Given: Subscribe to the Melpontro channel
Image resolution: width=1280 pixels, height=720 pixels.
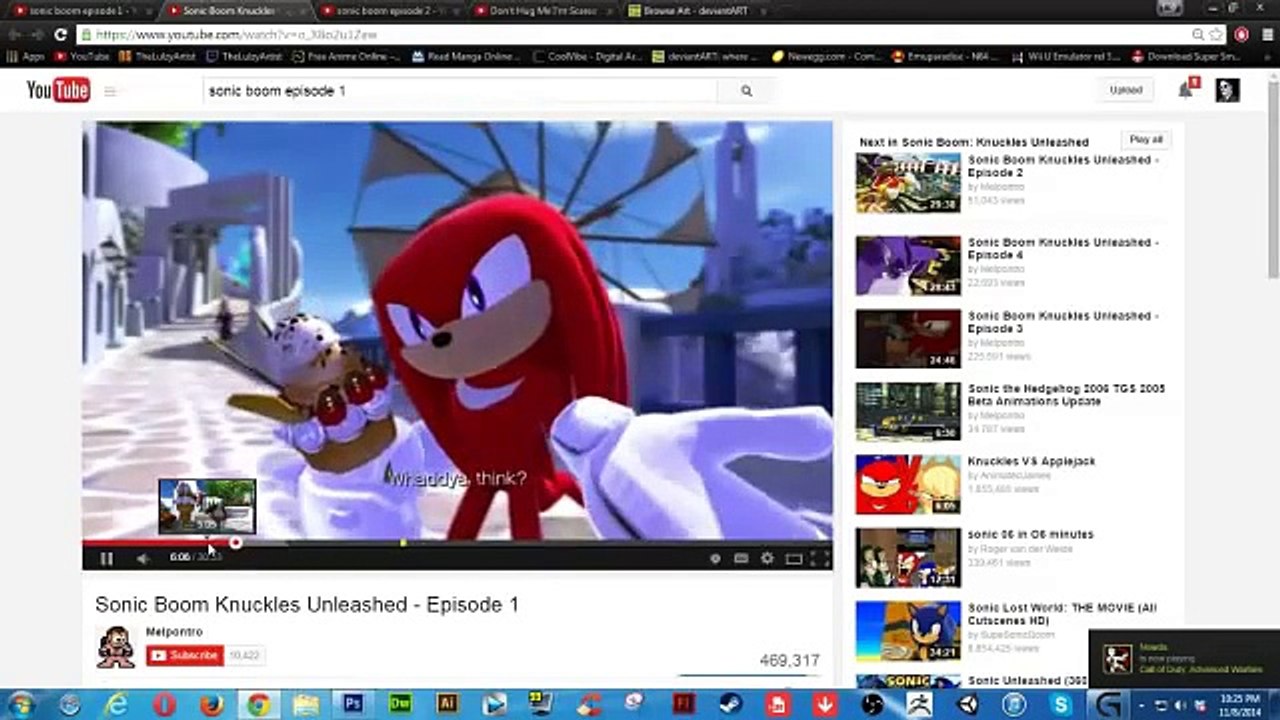Looking at the screenshot, I should point(185,655).
